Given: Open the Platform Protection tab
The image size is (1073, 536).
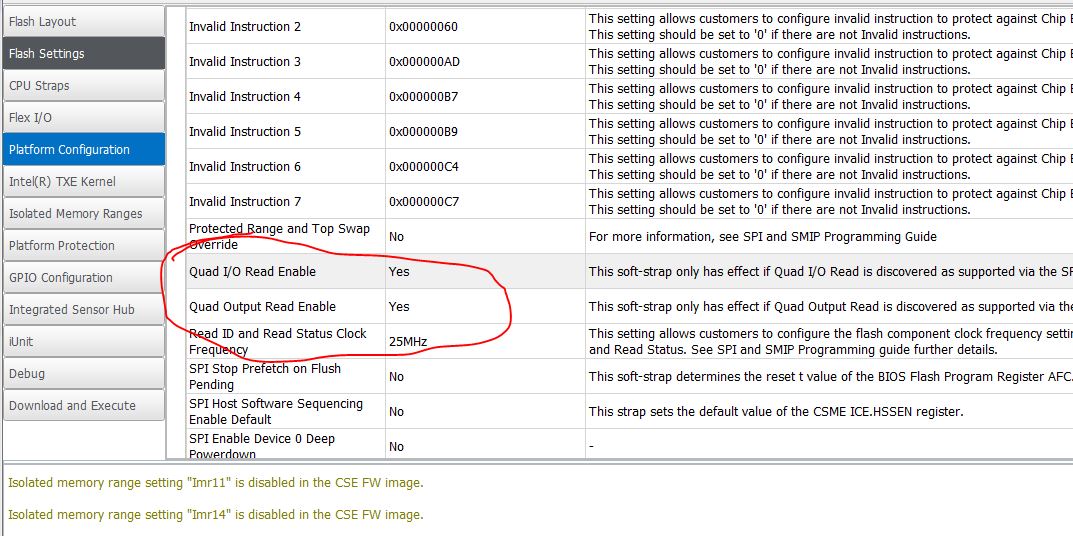Looking at the screenshot, I should click(83, 246).
